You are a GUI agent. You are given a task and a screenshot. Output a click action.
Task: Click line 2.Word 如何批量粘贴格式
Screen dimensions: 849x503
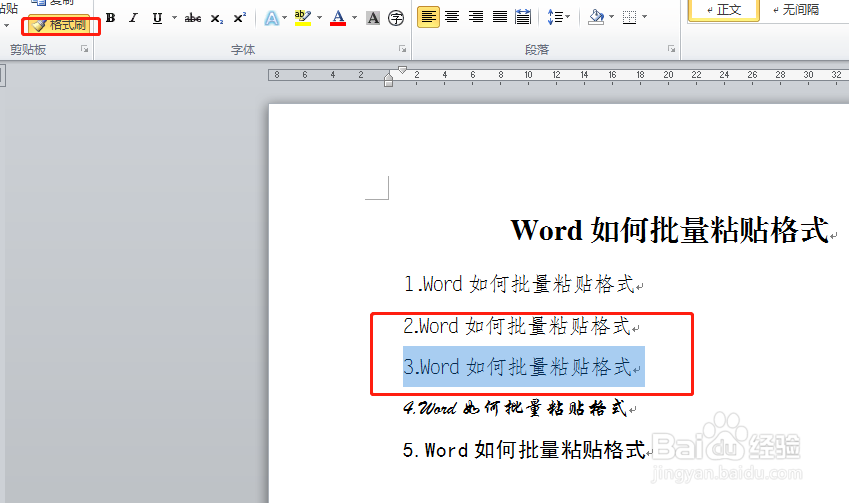click(x=517, y=326)
